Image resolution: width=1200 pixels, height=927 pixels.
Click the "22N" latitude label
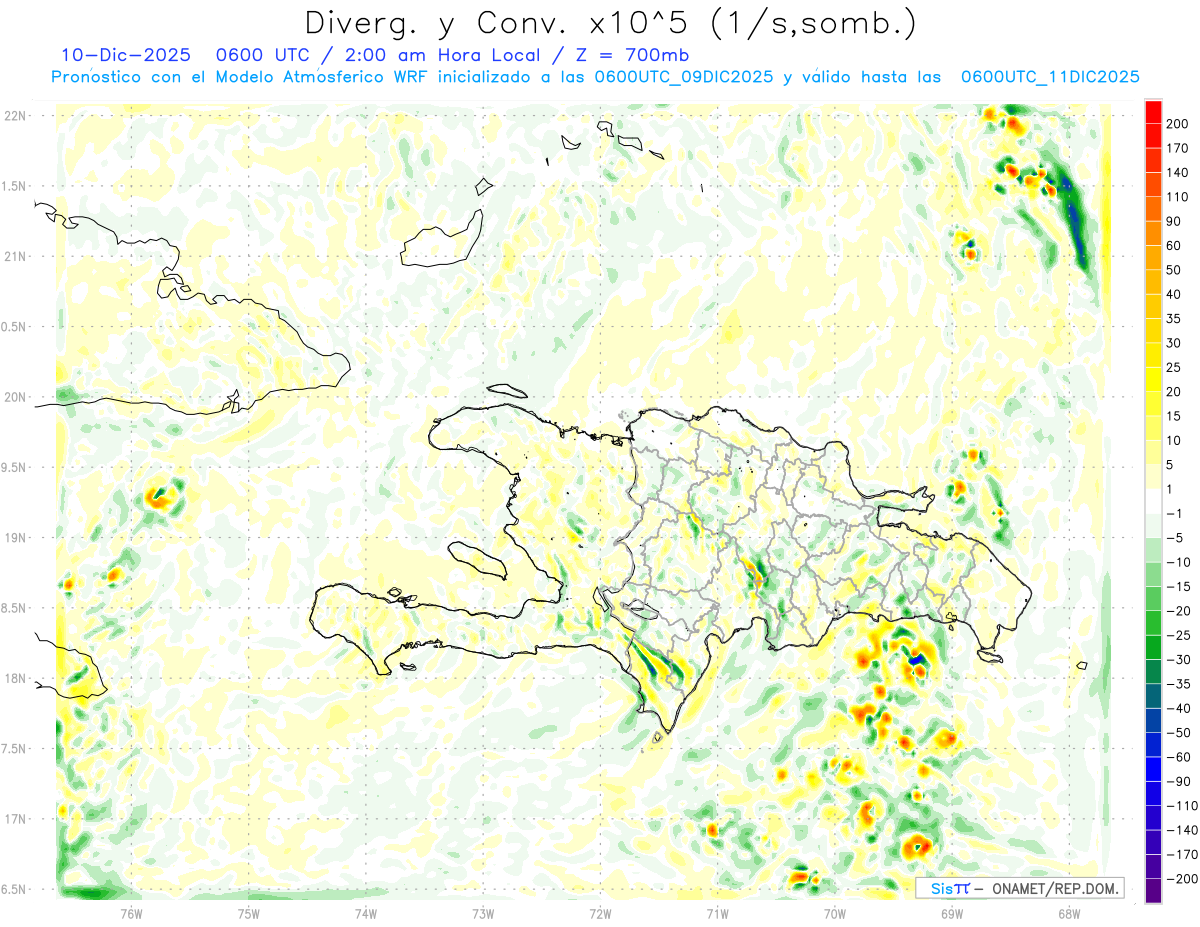[15, 116]
